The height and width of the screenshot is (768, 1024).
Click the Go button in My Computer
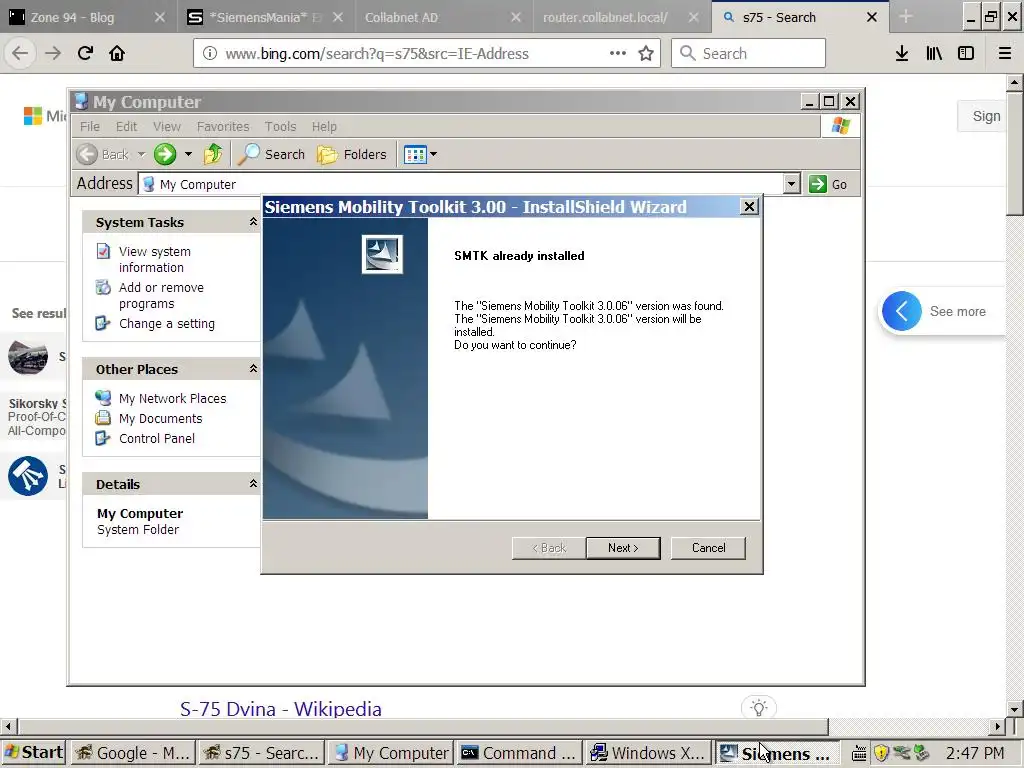828,184
